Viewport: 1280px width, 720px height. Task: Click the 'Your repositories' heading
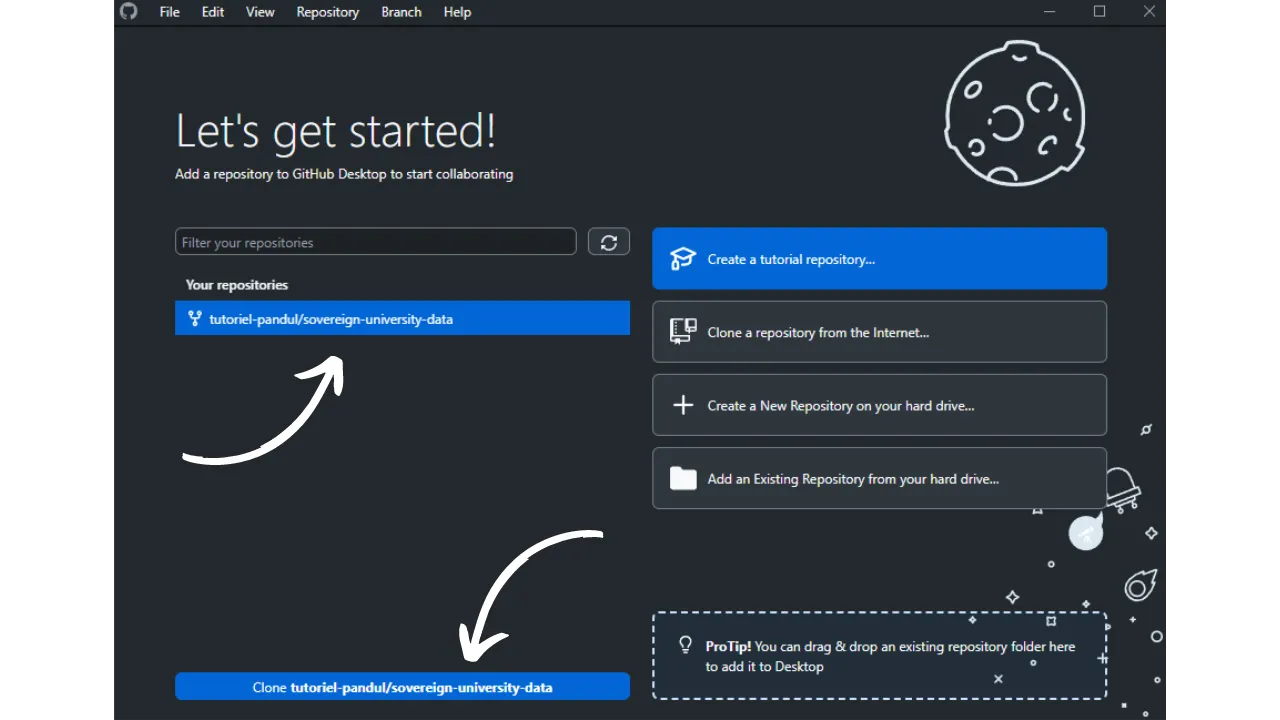tap(237, 285)
